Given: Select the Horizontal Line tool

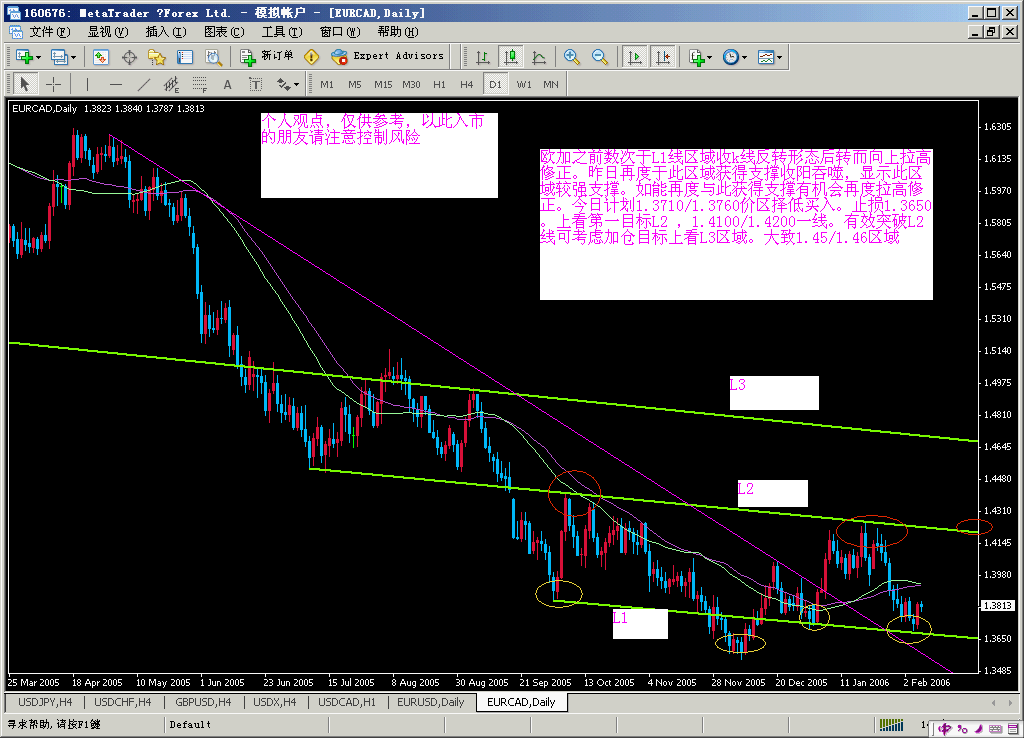Looking at the screenshot, I should 114,84.
